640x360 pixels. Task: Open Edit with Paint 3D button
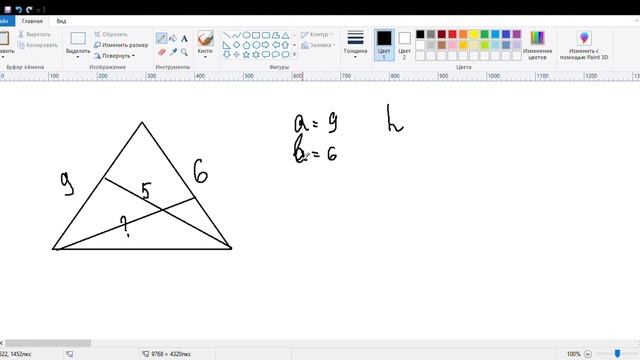click(x=584, y=45)
